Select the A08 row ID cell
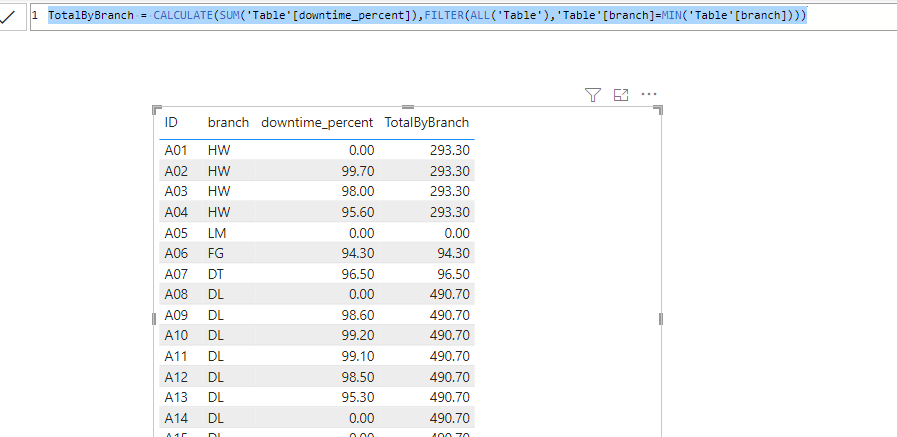This screenshot has width=897, height=437. tap(176, 295)
